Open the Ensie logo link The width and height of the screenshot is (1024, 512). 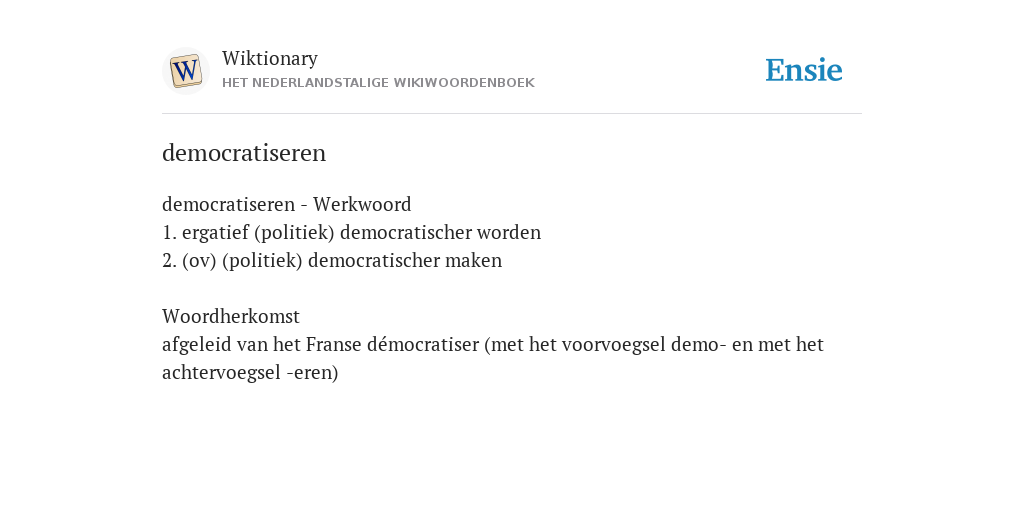804,70
